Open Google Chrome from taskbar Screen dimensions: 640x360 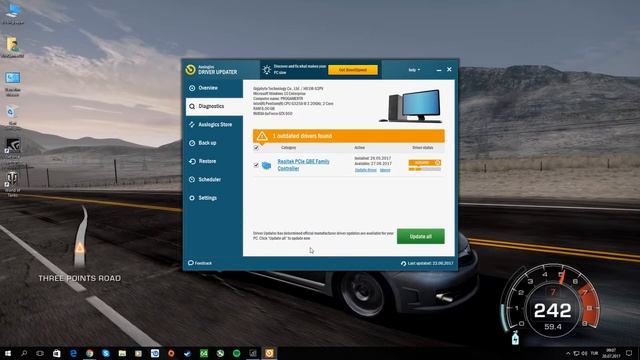pyautogui.click(x=90, y=353)
